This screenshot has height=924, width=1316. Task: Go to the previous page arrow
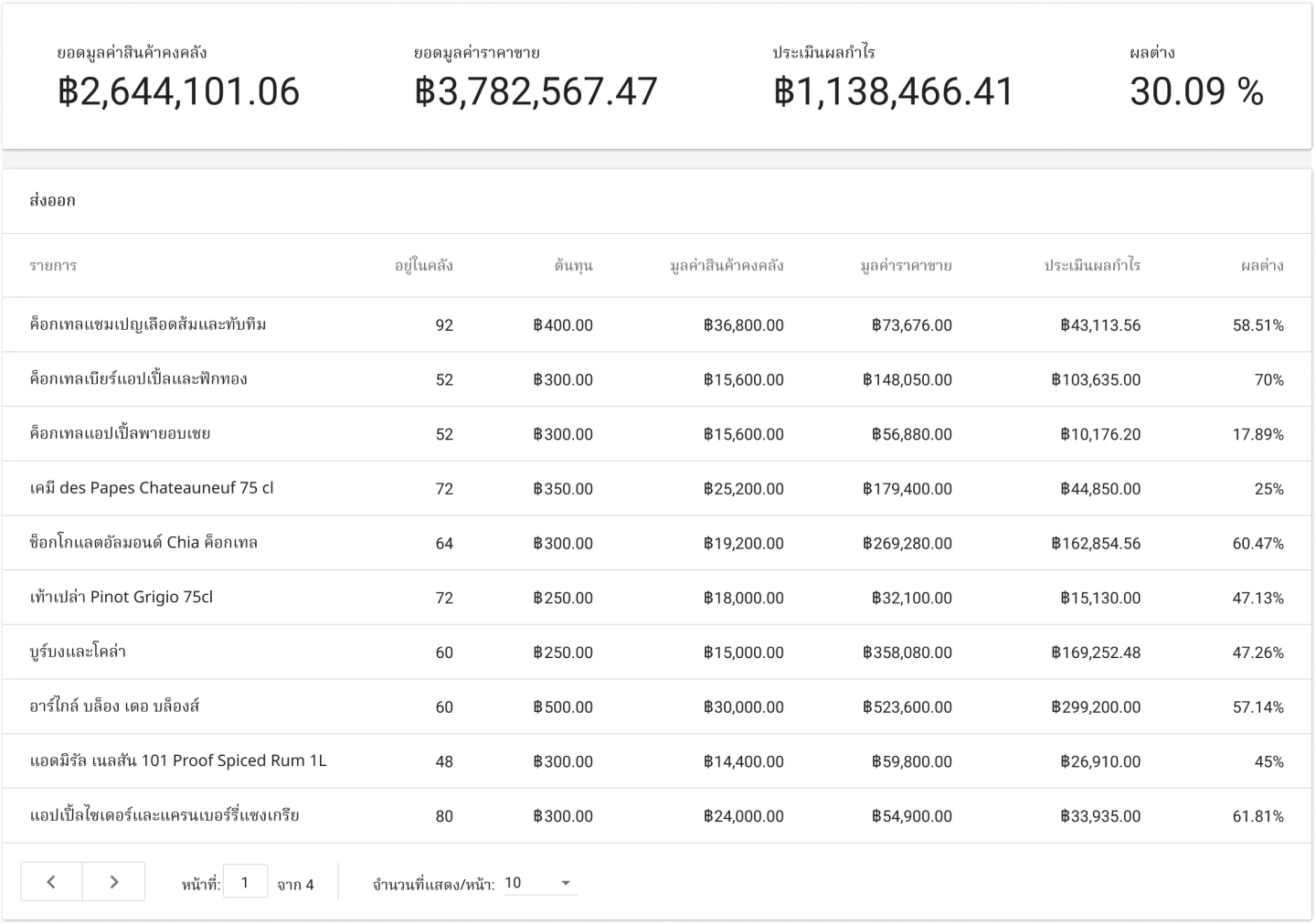click(51, 882)
